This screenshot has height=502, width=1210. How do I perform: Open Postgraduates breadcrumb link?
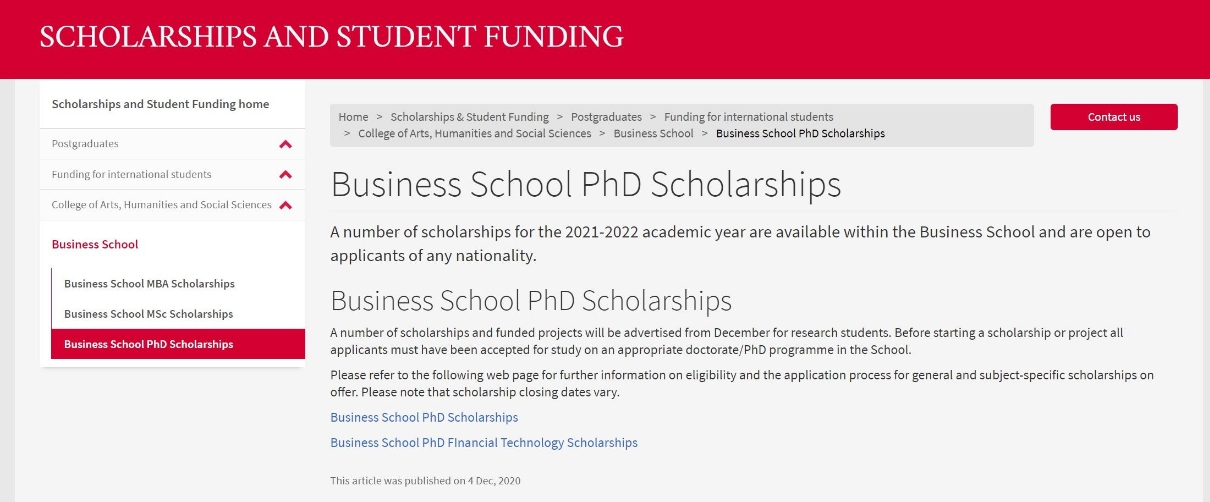(606, 117)
